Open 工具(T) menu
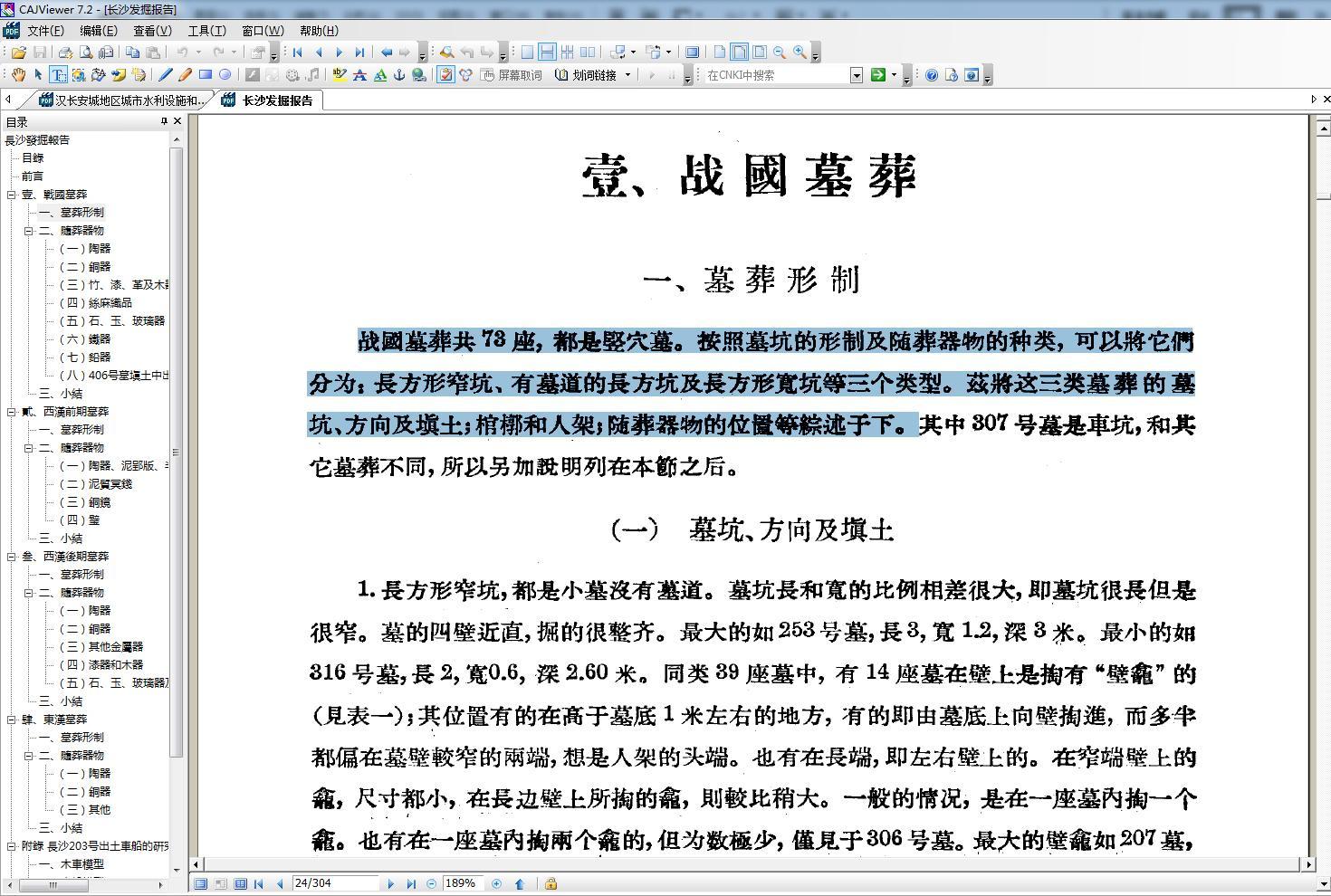Image resolution: width=1331 pixels, height=896 pixels. [206, 31]
